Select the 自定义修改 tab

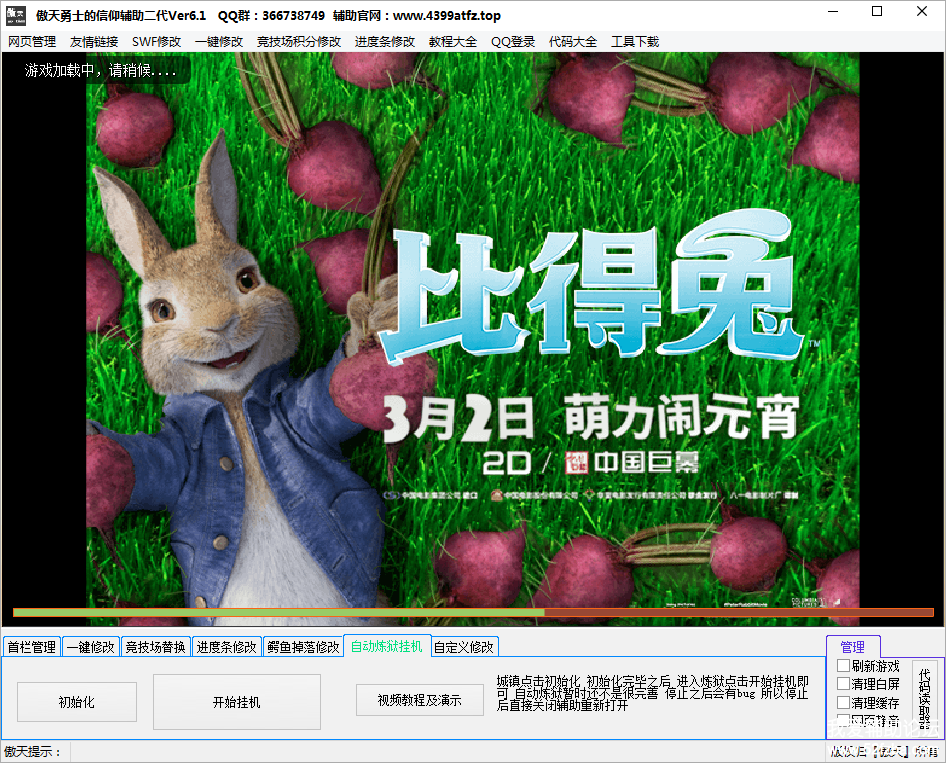[465, 647]
